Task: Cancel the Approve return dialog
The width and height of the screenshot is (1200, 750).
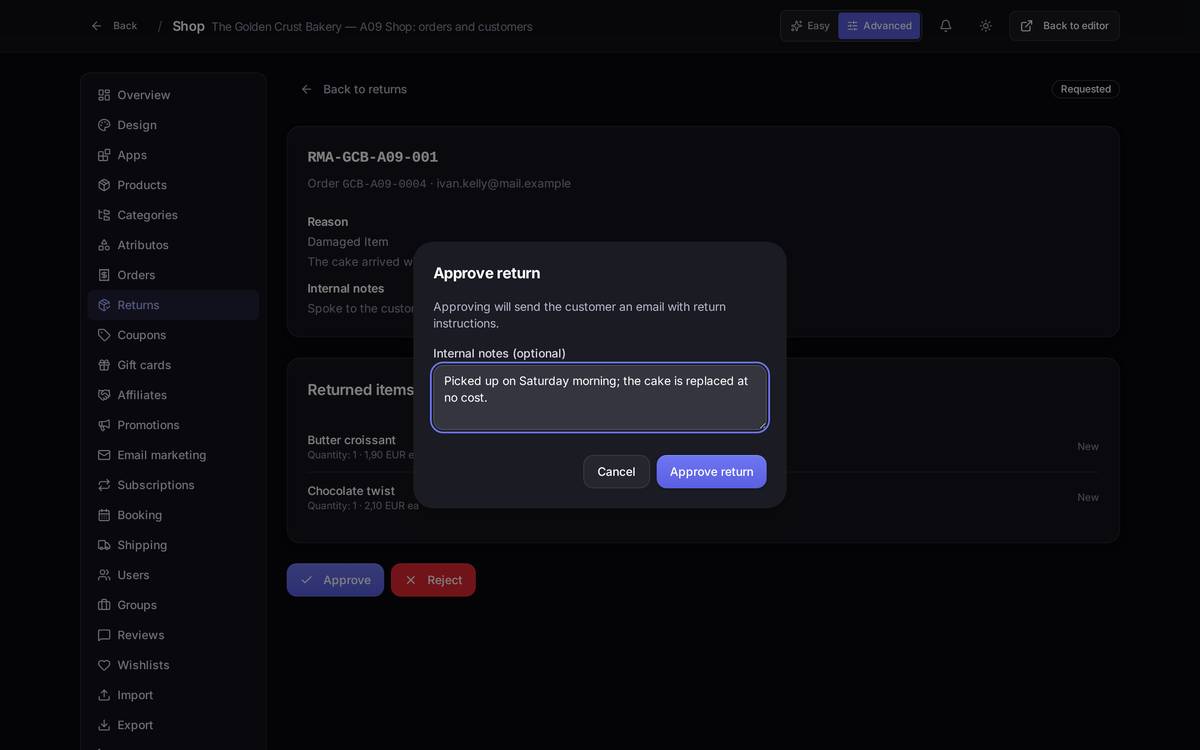Action: 616,472
